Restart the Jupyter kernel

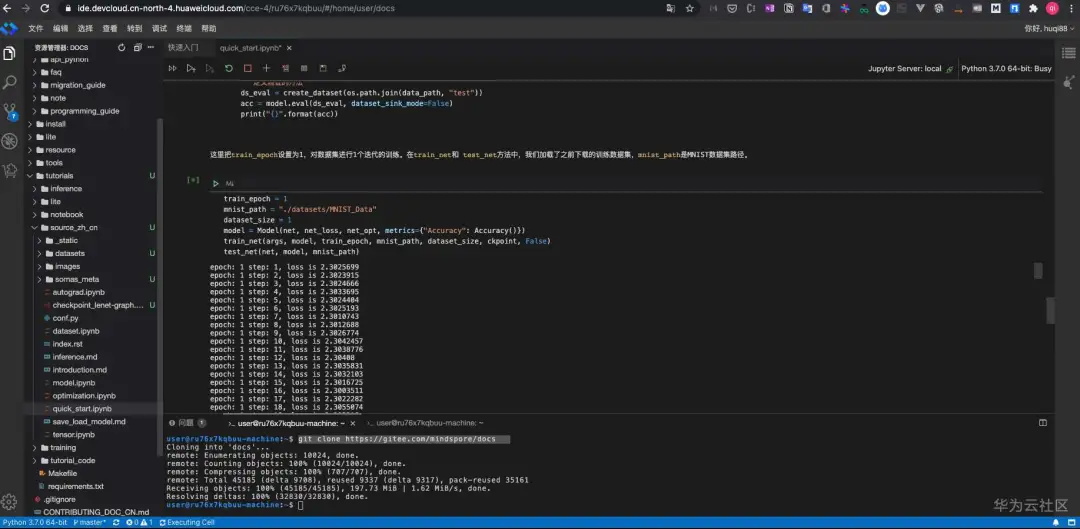[229, 68]
